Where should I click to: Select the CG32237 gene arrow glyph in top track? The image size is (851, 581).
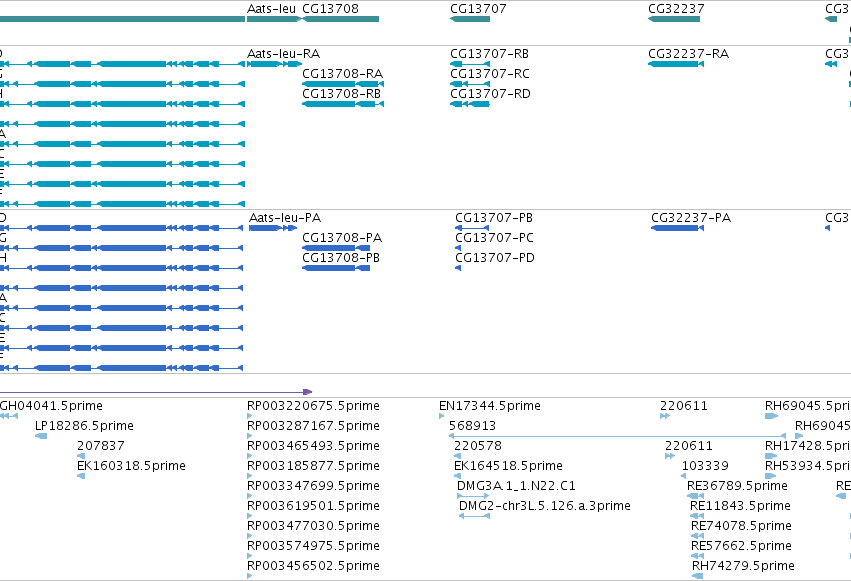[674, 19]
